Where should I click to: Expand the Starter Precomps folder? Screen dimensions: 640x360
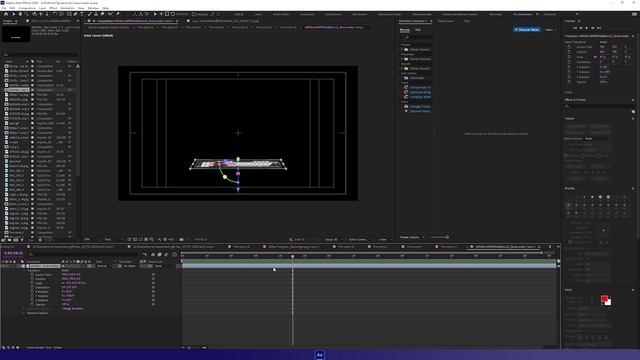(x=402, y=59)
